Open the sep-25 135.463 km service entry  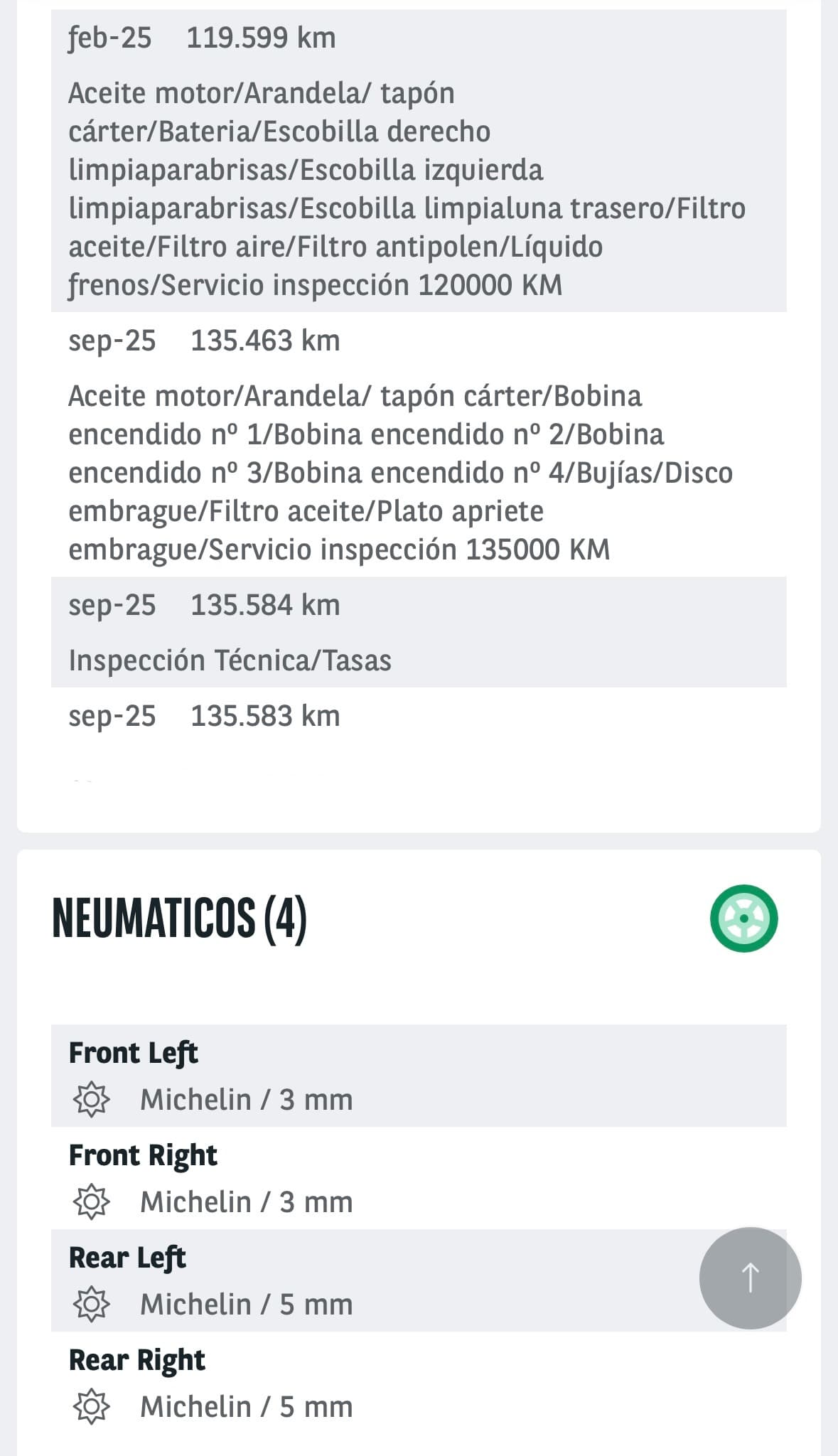(204, 341)
